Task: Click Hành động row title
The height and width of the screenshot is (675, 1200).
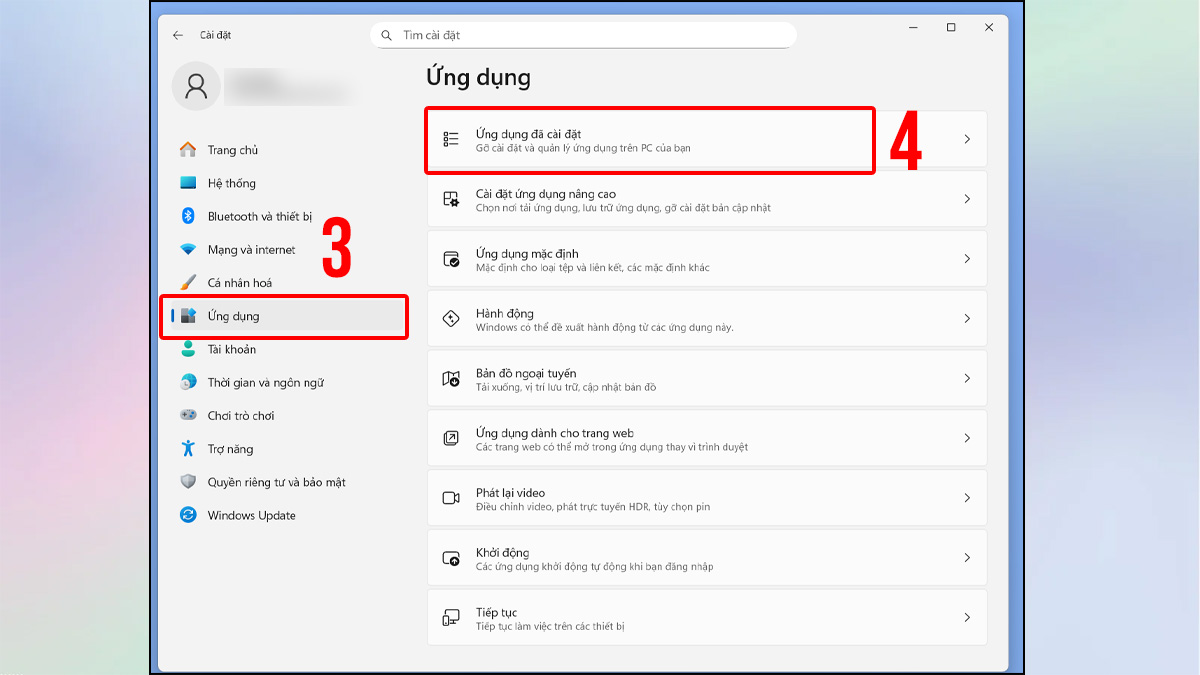Action: pos(505,313)
